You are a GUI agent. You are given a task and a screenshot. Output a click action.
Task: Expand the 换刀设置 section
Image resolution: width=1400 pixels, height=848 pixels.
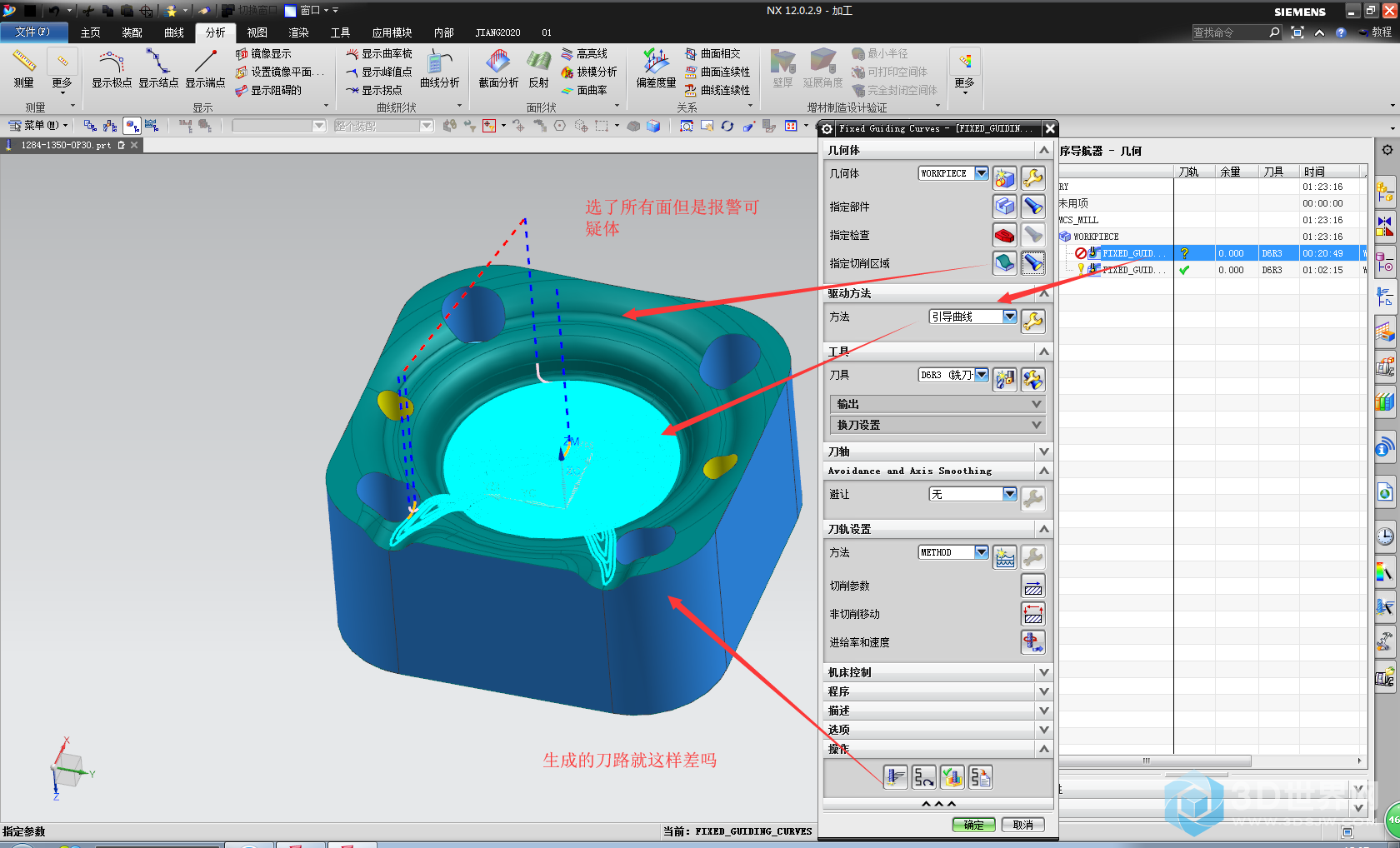938,425
